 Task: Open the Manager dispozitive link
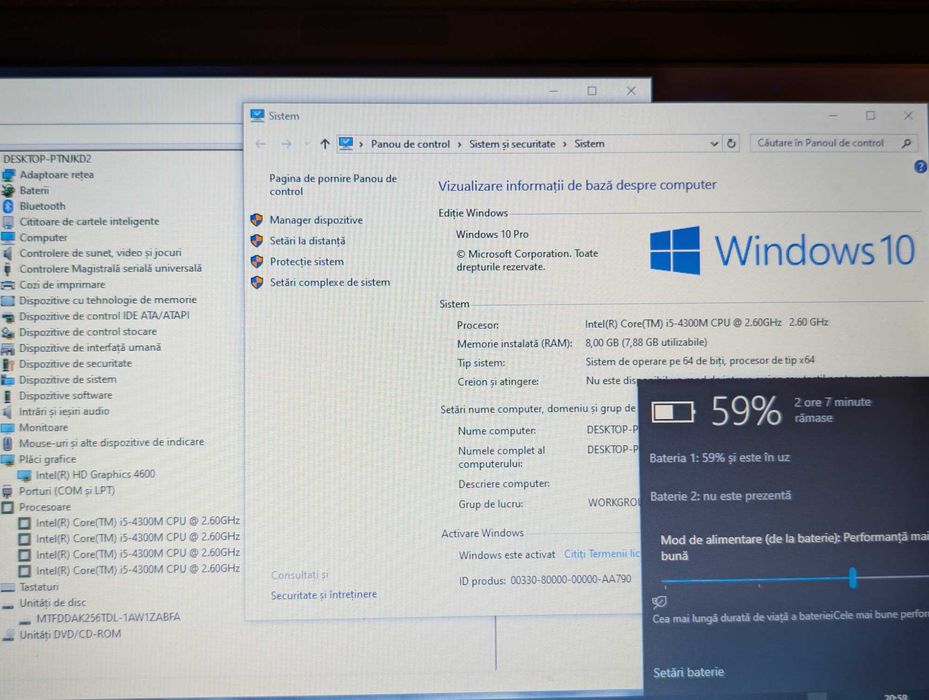316,220
